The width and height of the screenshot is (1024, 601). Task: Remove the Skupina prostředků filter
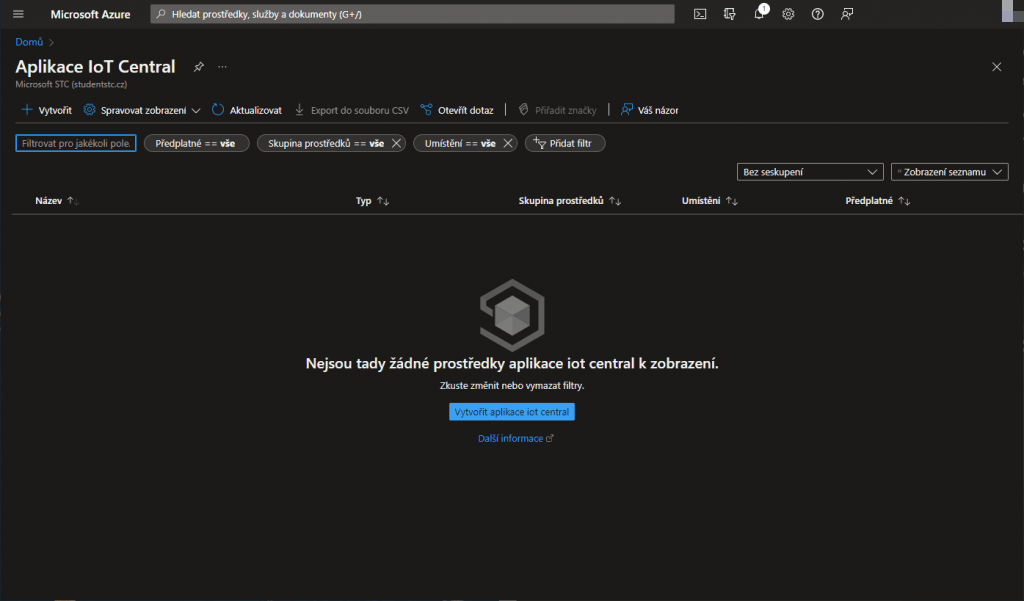click(x=396, y=144)
